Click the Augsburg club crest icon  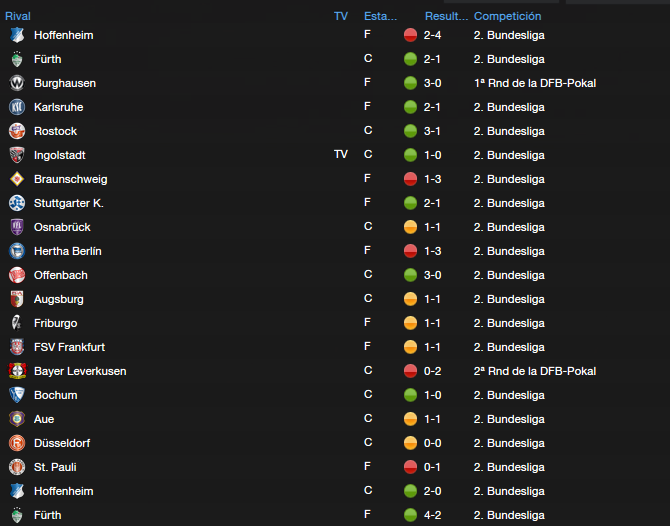coord(17,299)
